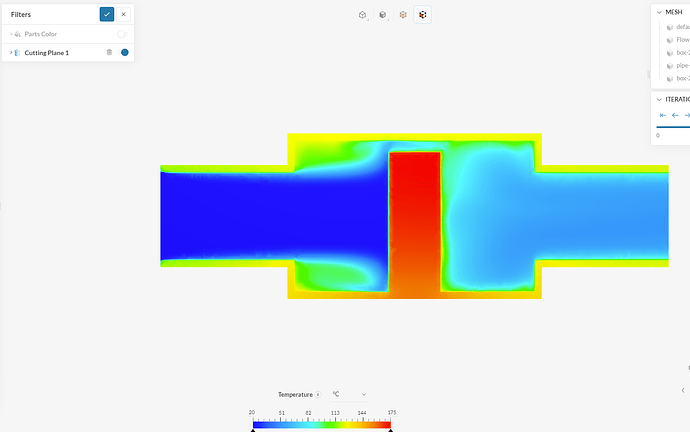690x432 pixels.
Task: Click the Parts Color palette icon
Action: point(18,34)
